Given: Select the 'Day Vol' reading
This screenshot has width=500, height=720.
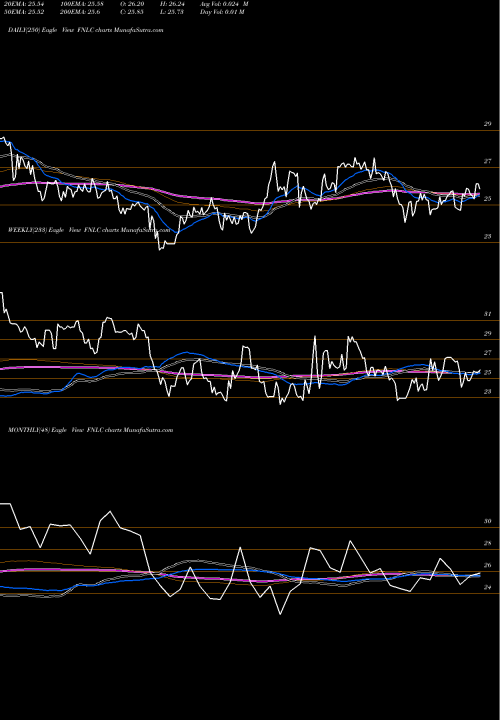Looking at the screenshot, I should point(222,12).
